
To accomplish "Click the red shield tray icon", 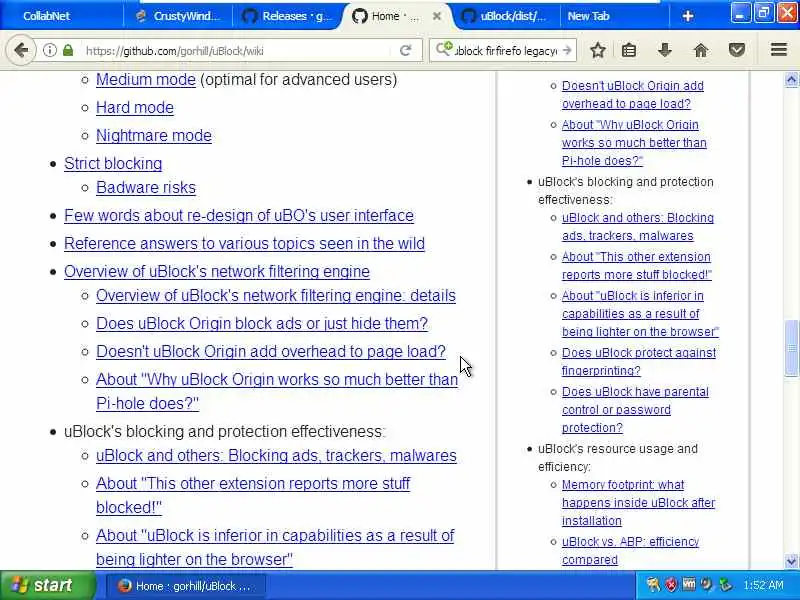I will [671, 585].
